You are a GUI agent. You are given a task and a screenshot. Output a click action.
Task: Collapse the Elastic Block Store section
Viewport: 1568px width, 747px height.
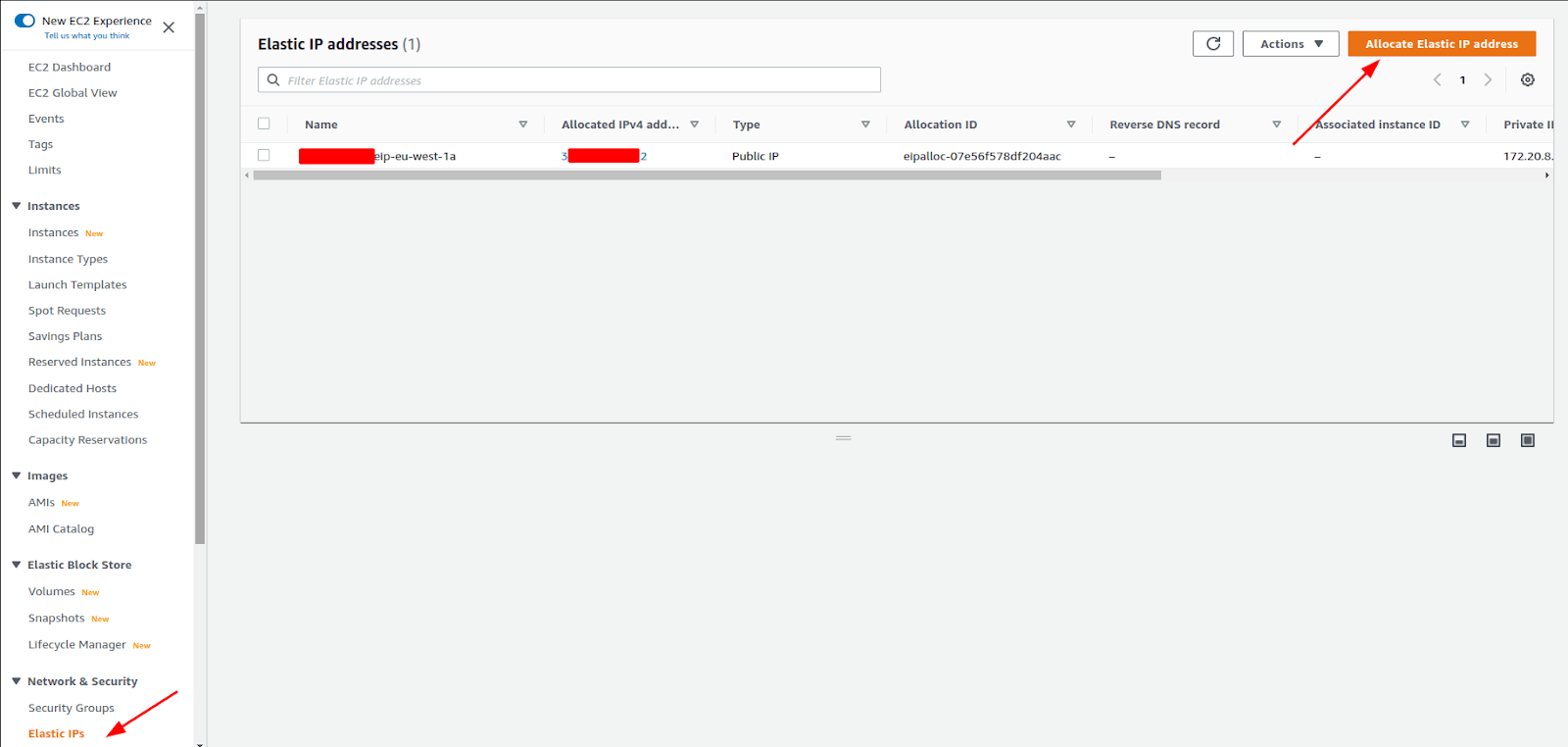(x=17, y=565)
